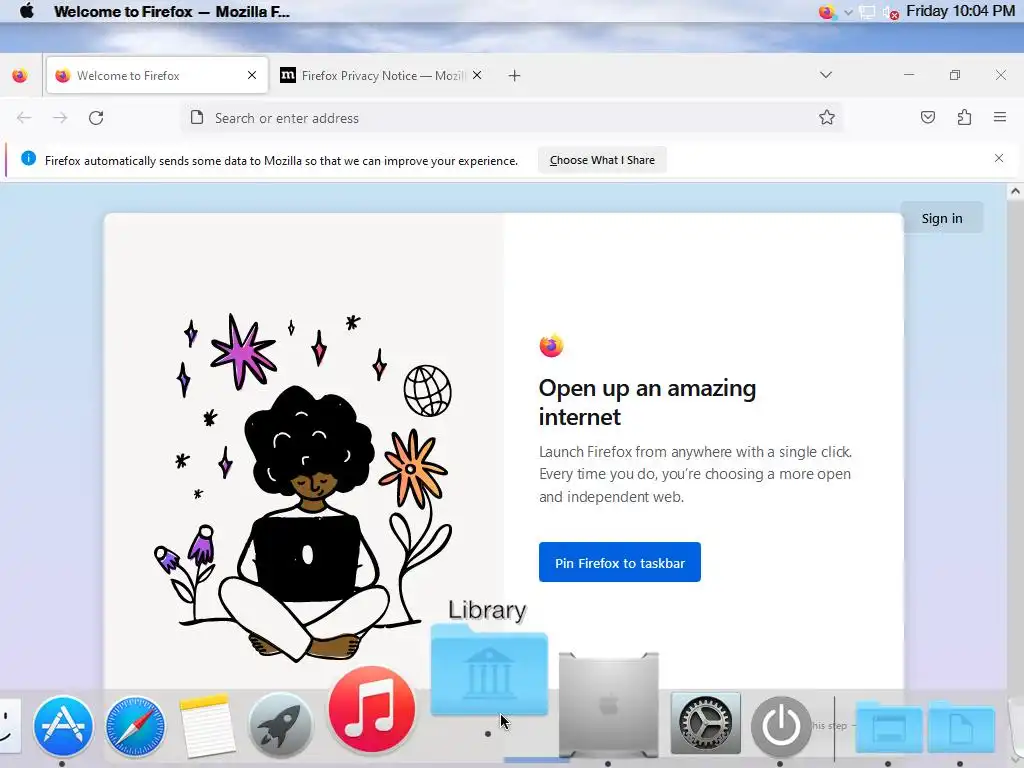Expand the tray chevron in the menu bar
Viewport: 1024px width, 768px height.
848,12
